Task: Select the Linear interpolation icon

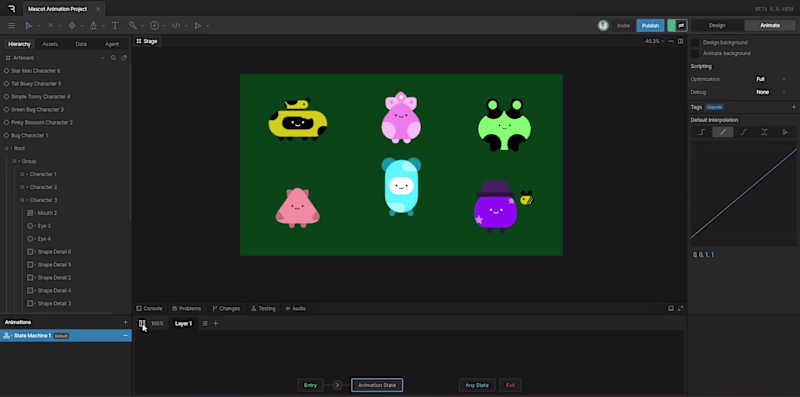Action: click(722, 132)
